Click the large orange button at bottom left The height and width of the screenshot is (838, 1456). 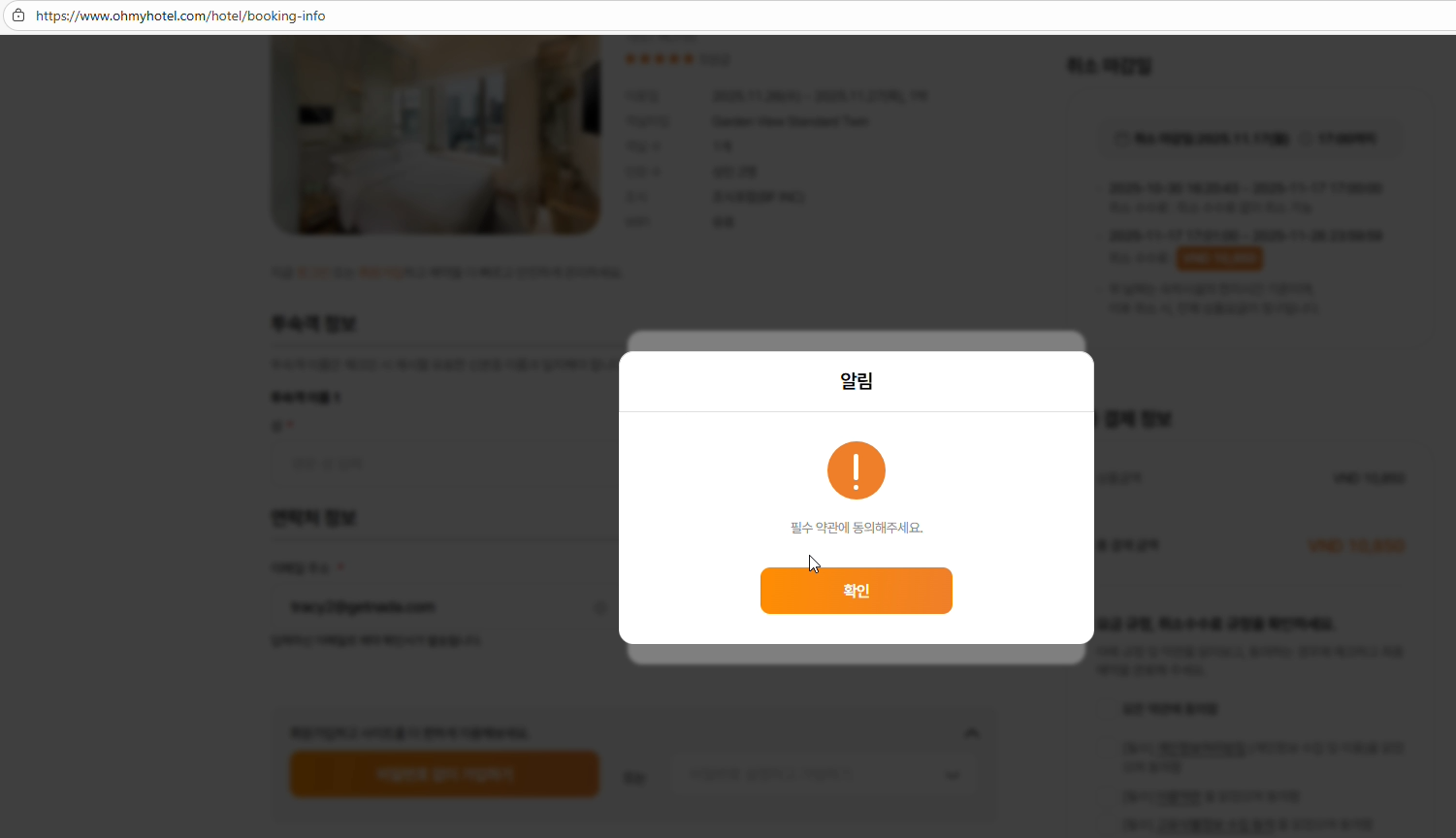coord(444,774)
